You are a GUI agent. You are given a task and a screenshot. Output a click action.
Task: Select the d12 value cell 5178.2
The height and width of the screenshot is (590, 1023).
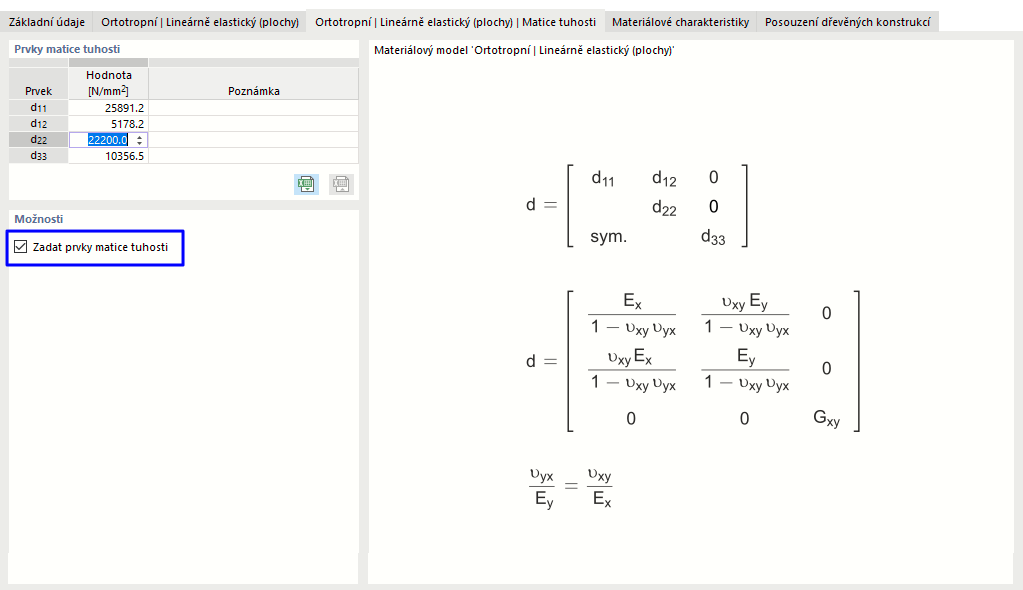pos(108,123)
